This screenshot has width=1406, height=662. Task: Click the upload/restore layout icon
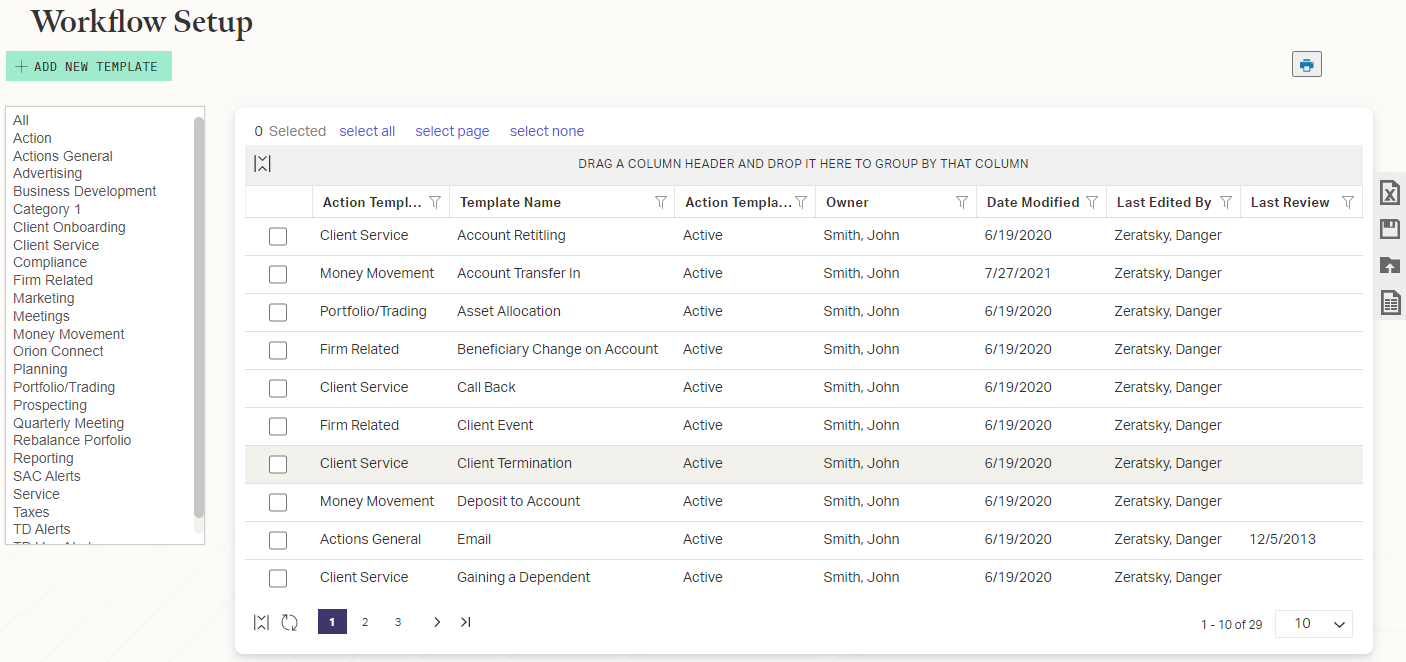pyautogui.click(x=1389, y=265)
